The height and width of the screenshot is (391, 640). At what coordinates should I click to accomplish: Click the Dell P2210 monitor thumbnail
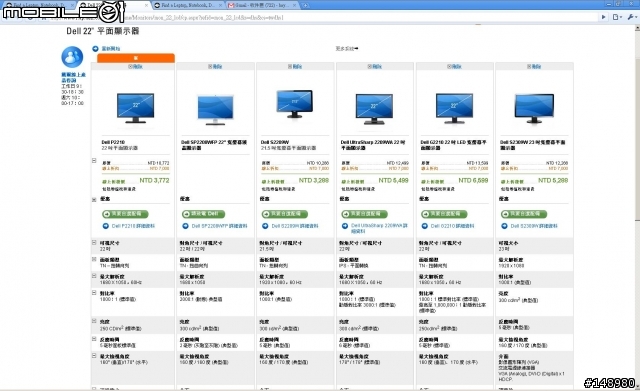(x=136, y=108)
